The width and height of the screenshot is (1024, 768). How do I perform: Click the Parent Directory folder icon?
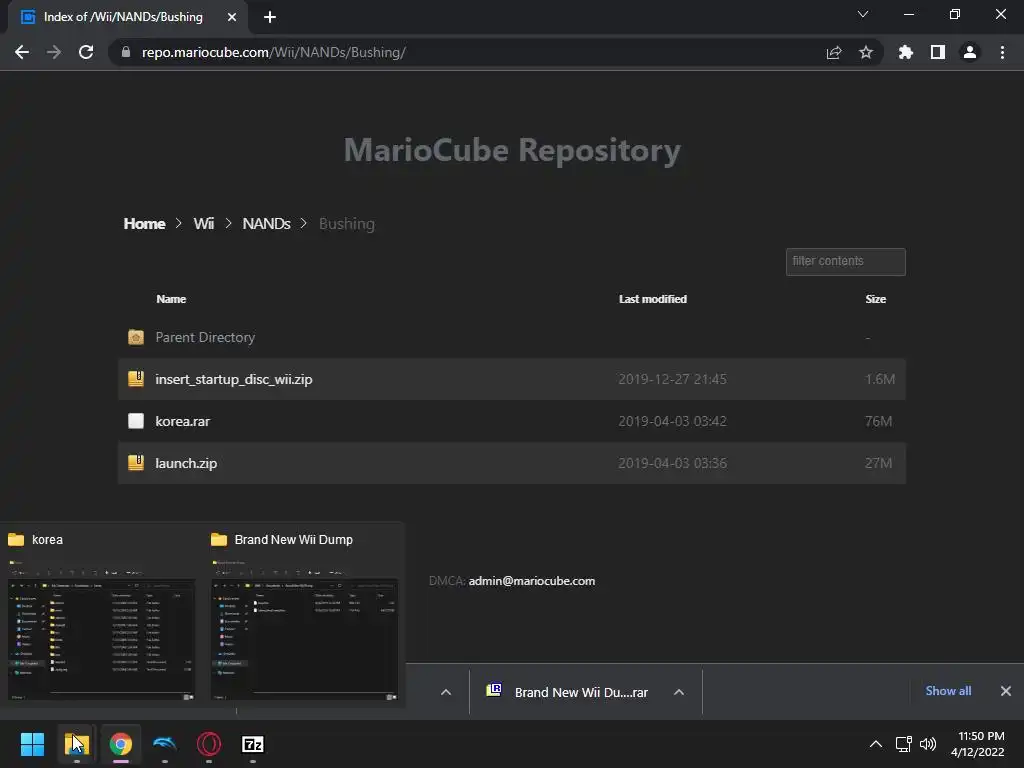pyautogui.click(x=136, y=337)
